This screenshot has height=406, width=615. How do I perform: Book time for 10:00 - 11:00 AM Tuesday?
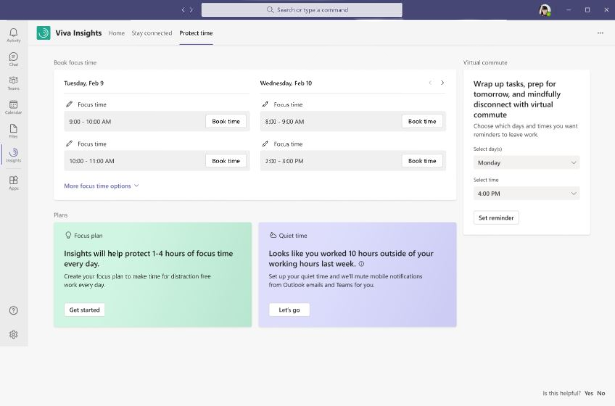tap(226, 161)
